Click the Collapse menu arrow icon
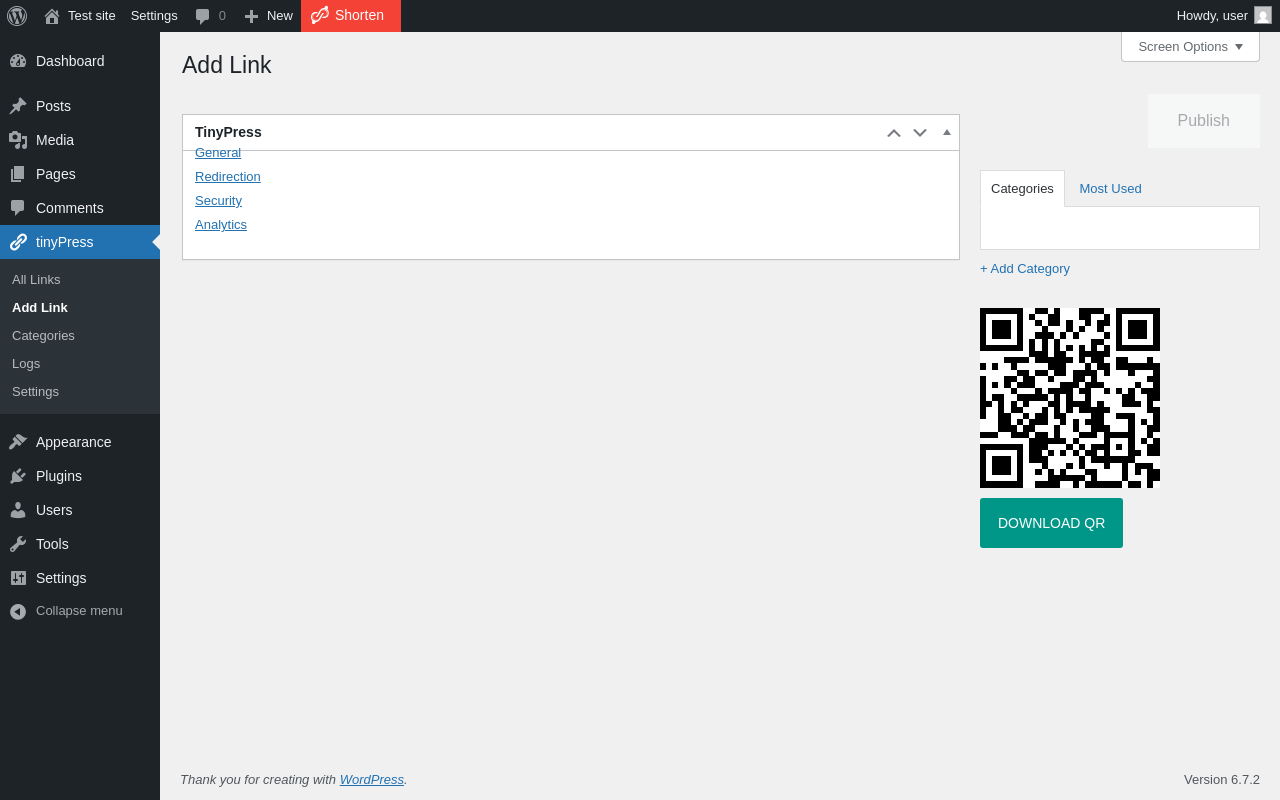This screenshot has width=1280, height=800. click(x=18, y=611)
